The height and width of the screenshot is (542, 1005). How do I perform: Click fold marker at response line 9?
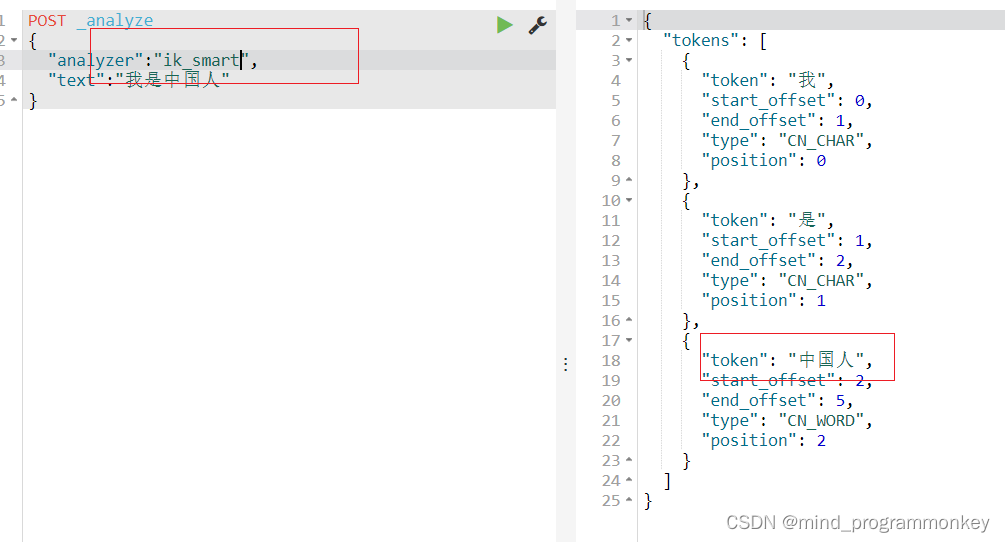pos(629,180)
